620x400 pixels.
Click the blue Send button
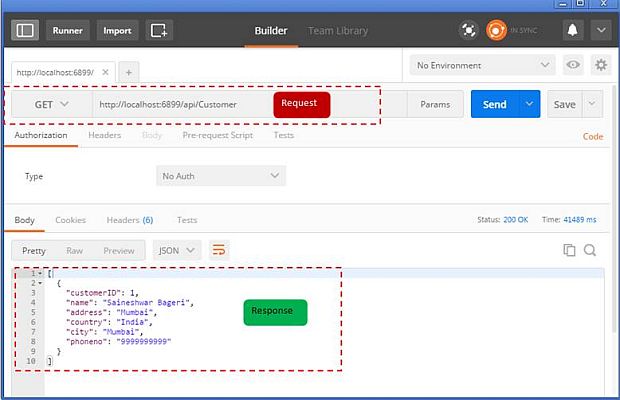tap(495, 104)
